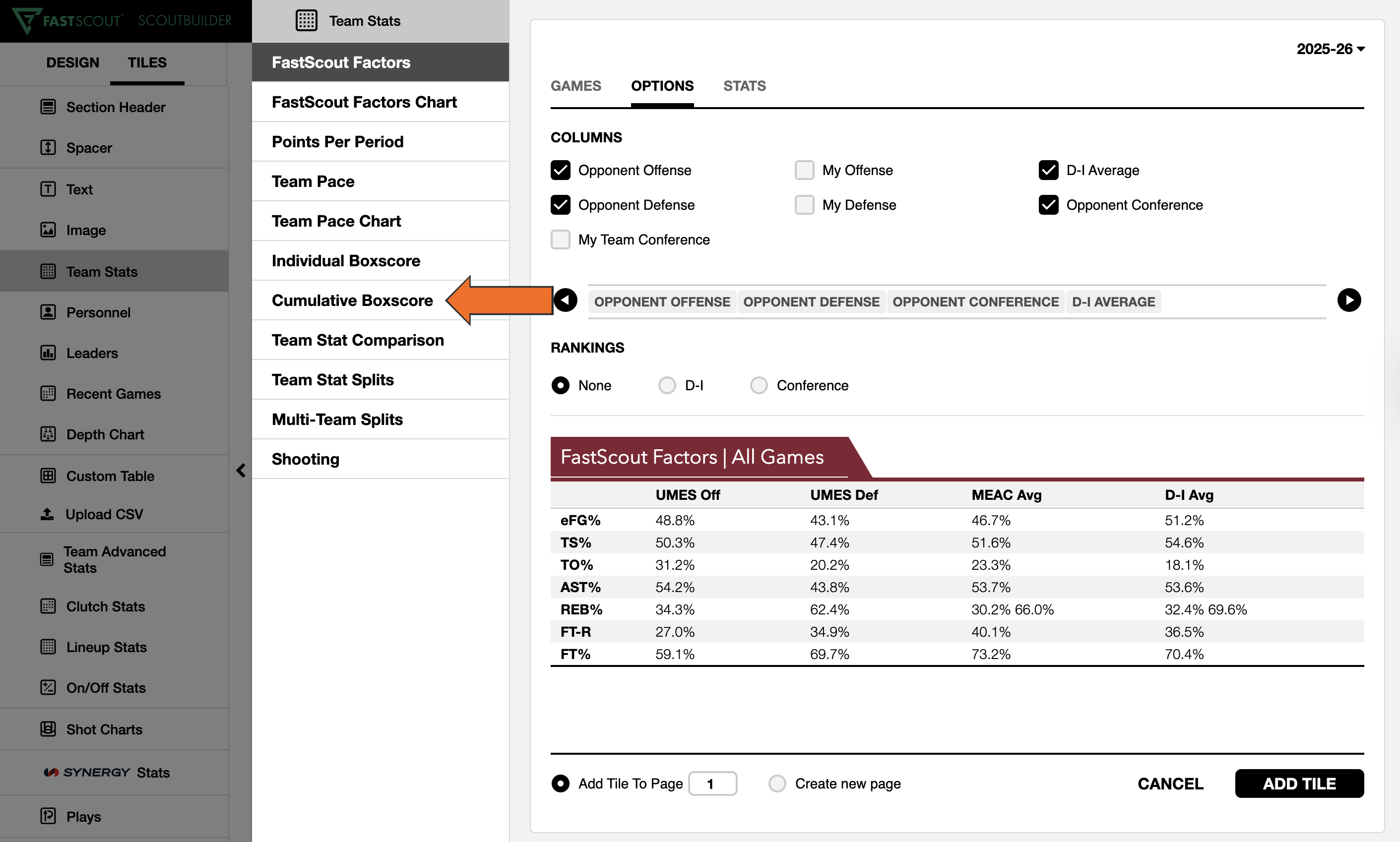Screen dimensions: 1400x842
Task: Click the Team Advanced Stats tile
Action: [114, 559]
